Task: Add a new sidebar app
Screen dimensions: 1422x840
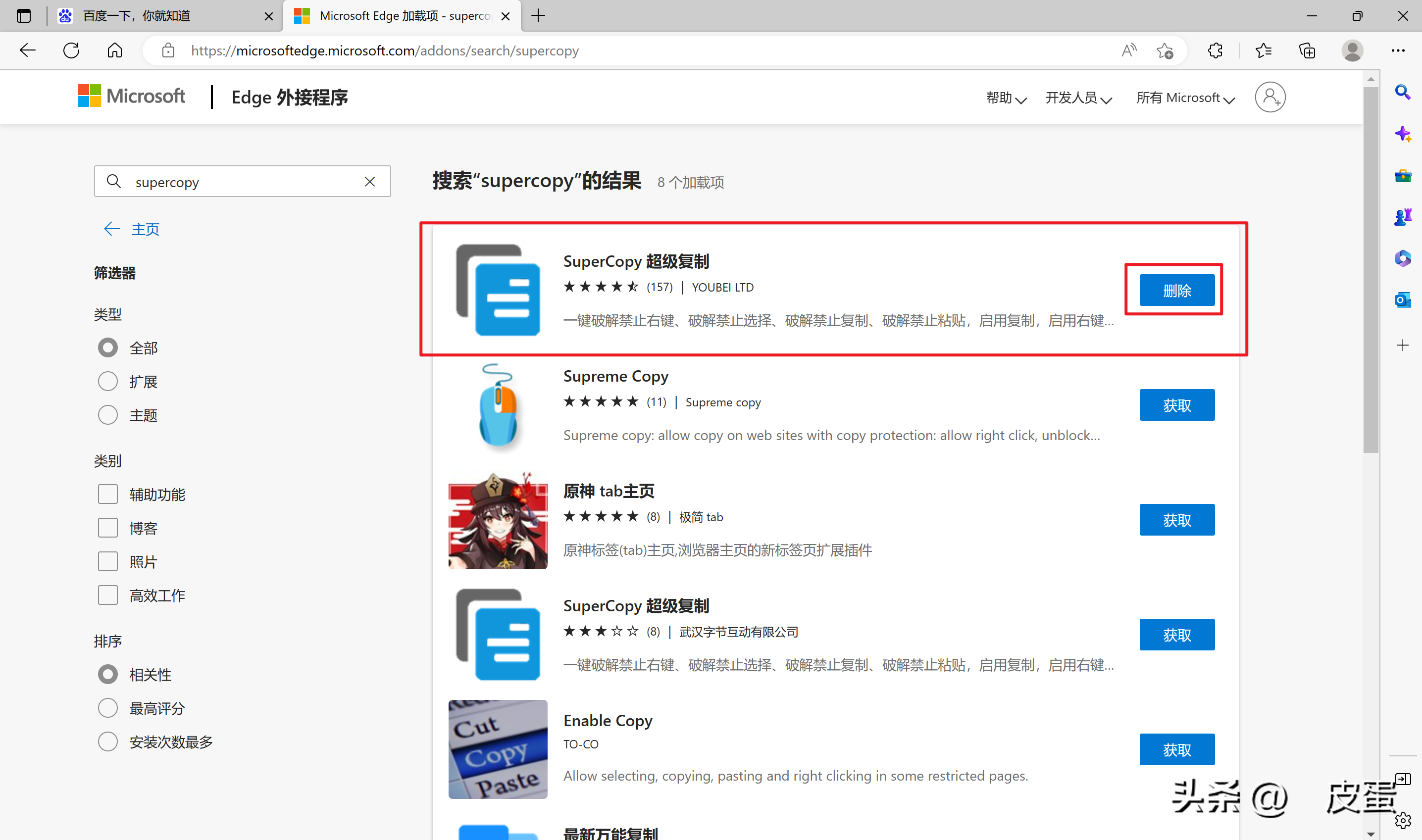Action: point(1403,346)
